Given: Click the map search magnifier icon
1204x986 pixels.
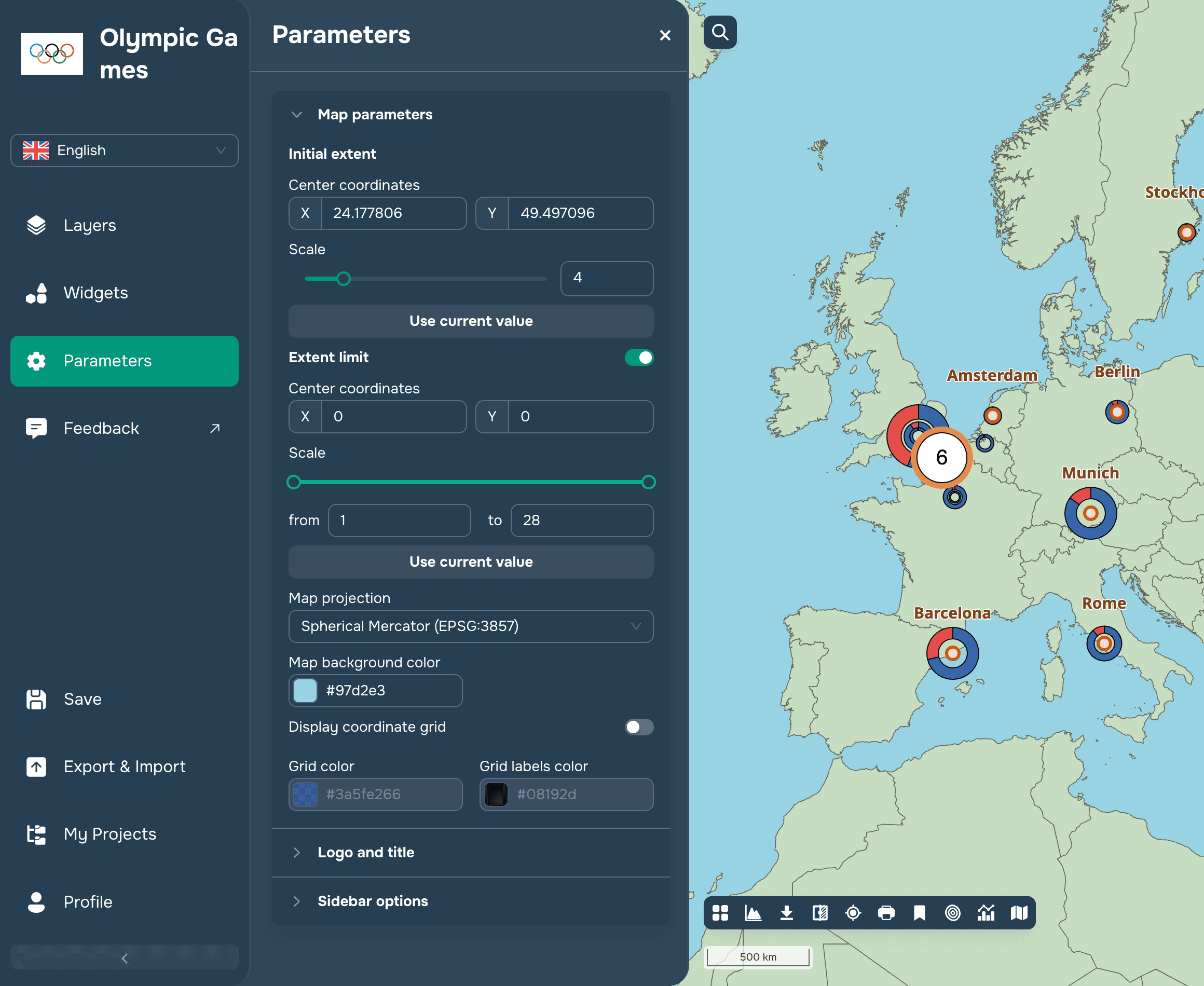Looking at the screenshot, I should (720, 32).
